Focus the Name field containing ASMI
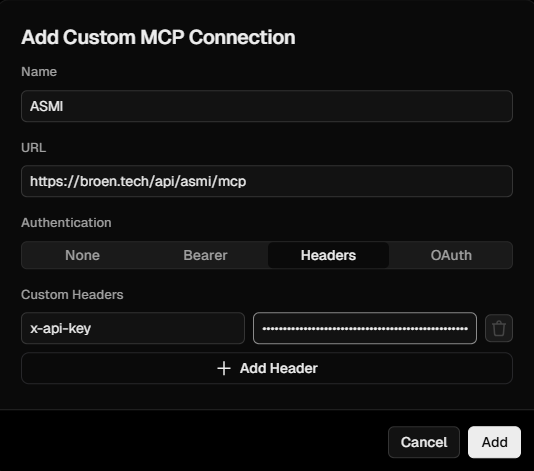Screen dimensions: 534x471 267,106
